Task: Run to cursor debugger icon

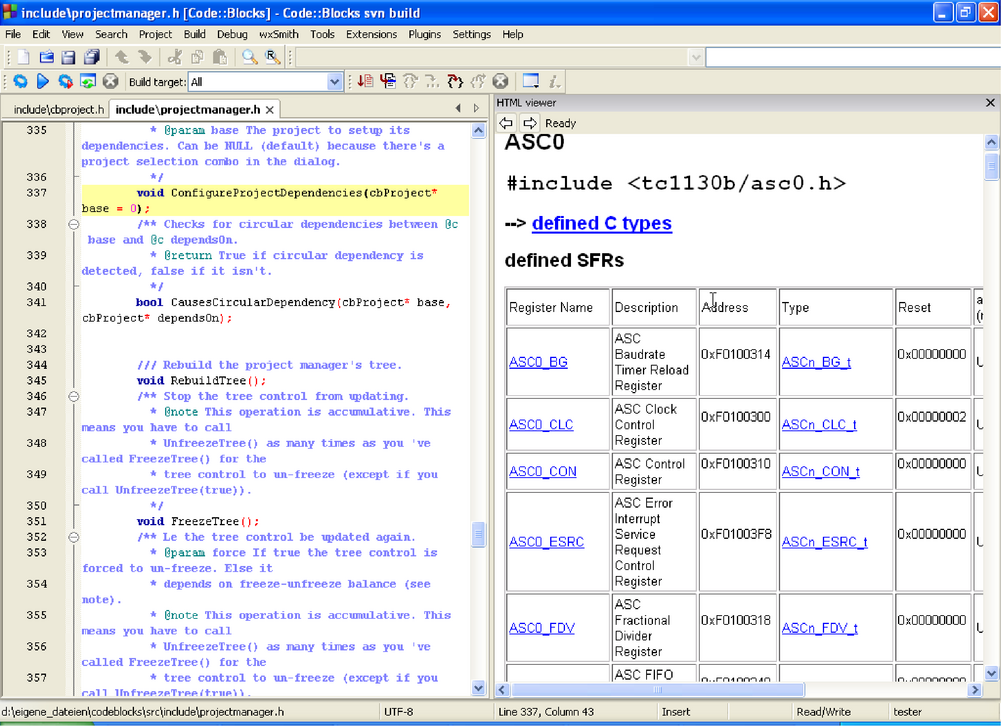Action: pyautogui.click(x=387, y=81)
